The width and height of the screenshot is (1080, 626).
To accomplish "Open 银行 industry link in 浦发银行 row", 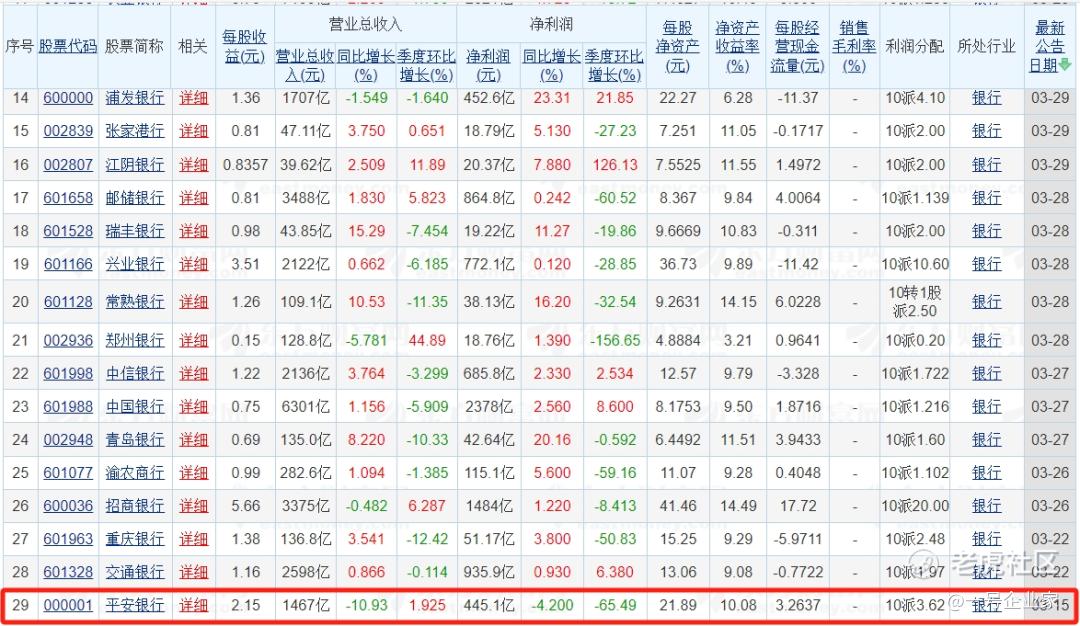I will pyautogui.click(x=986, y=98).
